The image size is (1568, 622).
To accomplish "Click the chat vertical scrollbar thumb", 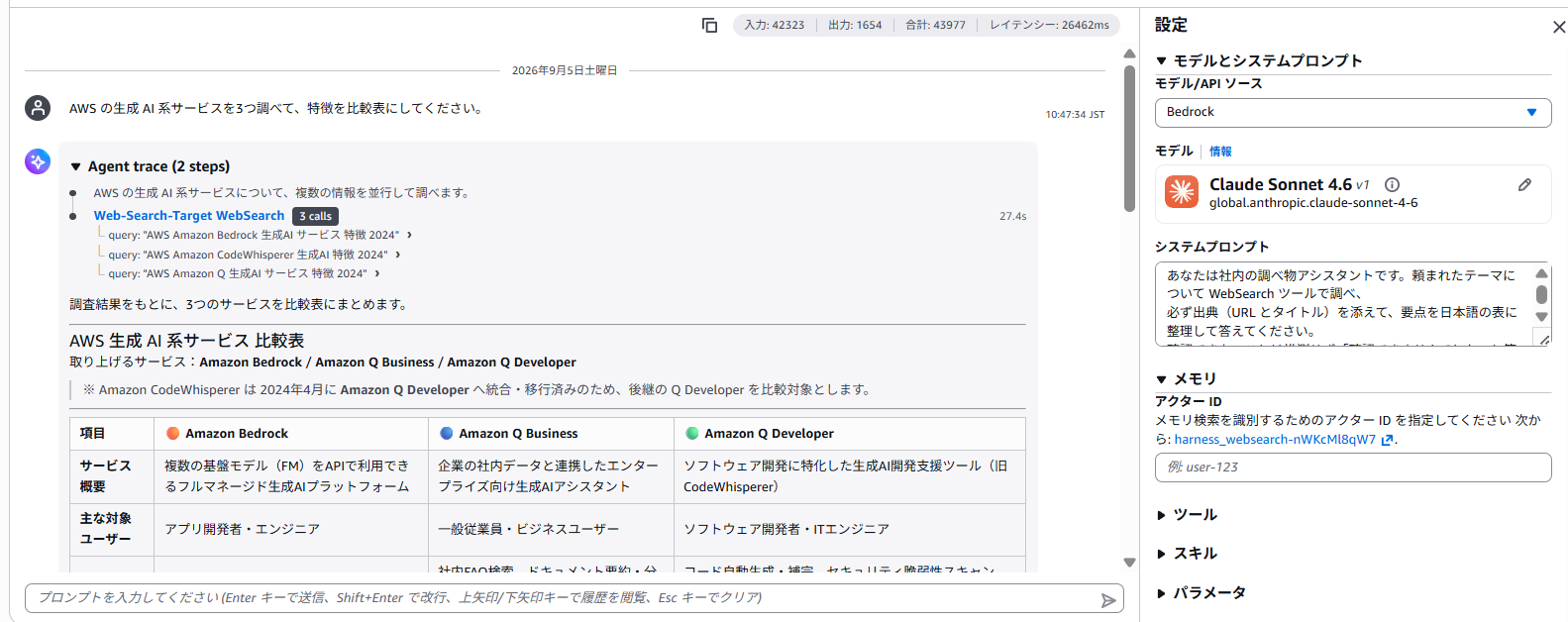I will (1129, 139).
